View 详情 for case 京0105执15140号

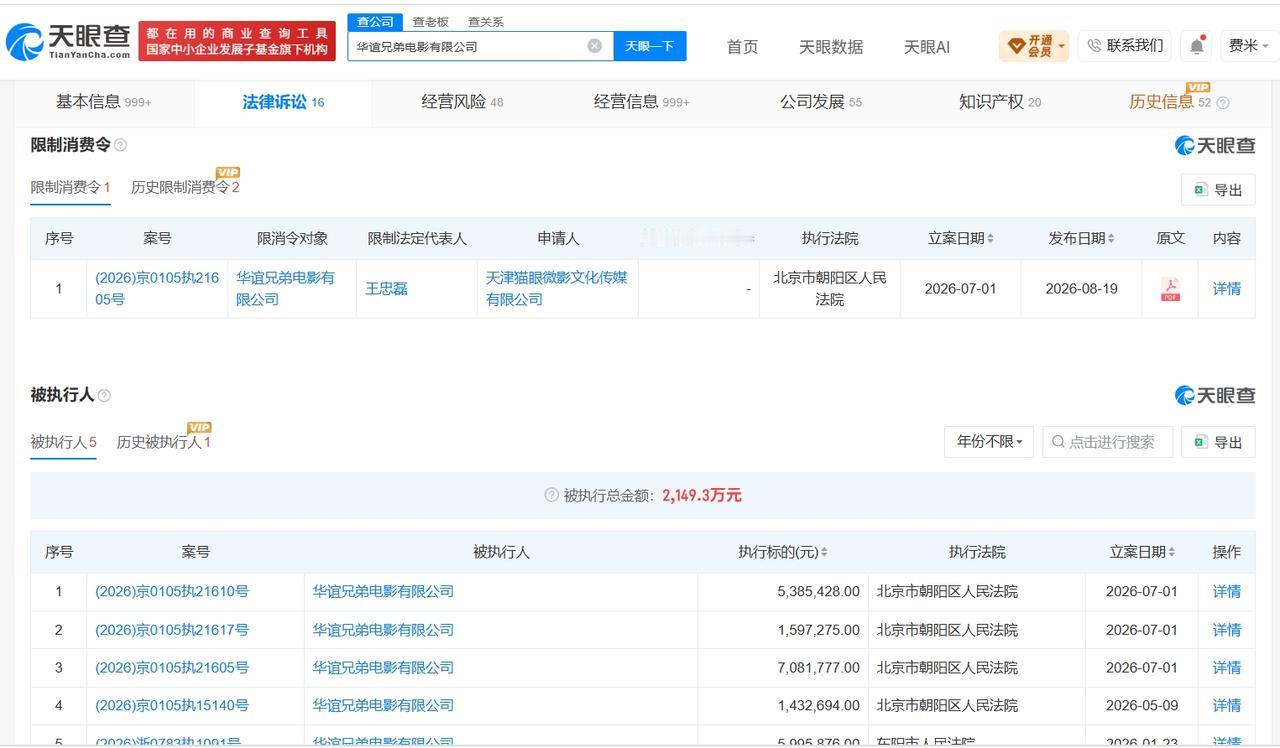(x=1227, y=706)
